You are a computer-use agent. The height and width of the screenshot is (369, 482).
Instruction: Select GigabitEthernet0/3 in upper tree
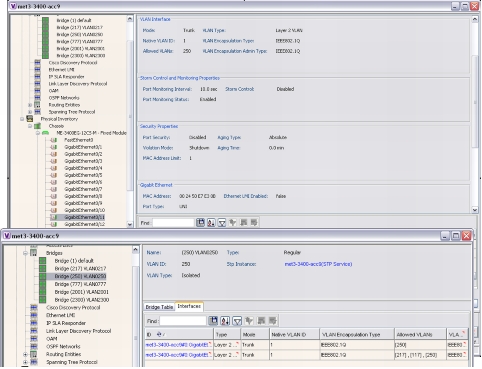coord(83,161)
